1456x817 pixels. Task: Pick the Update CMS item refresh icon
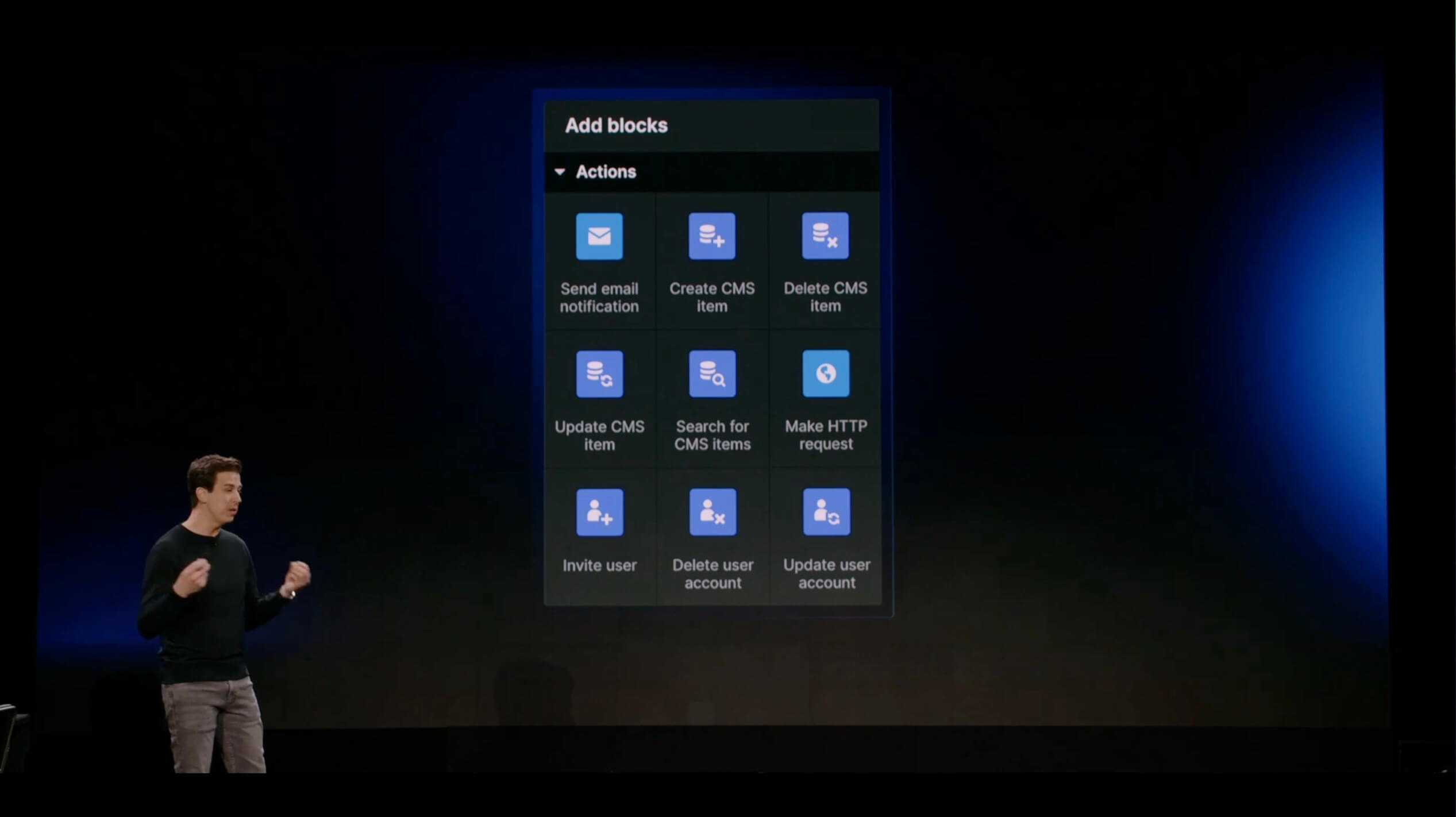coord(599,374)
